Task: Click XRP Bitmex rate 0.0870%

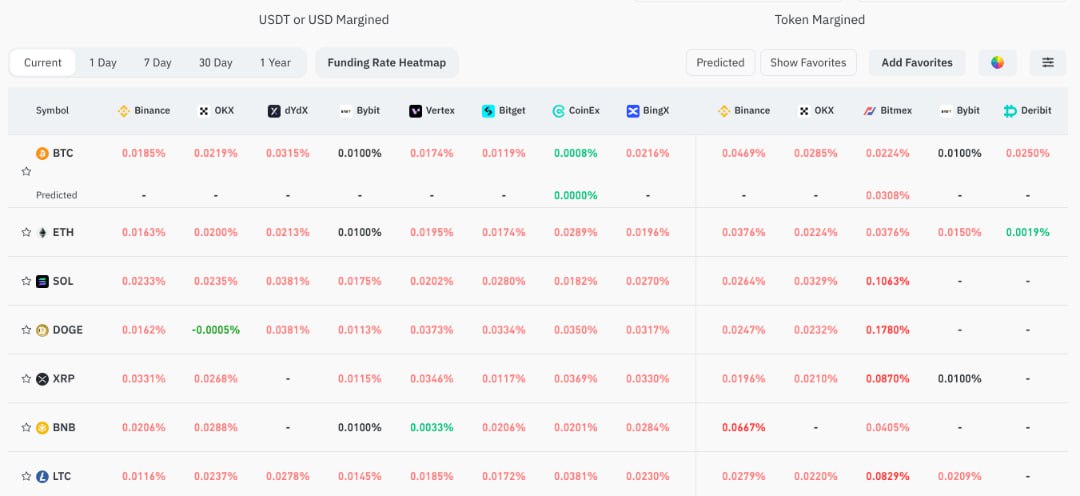Action: (888, 379)
